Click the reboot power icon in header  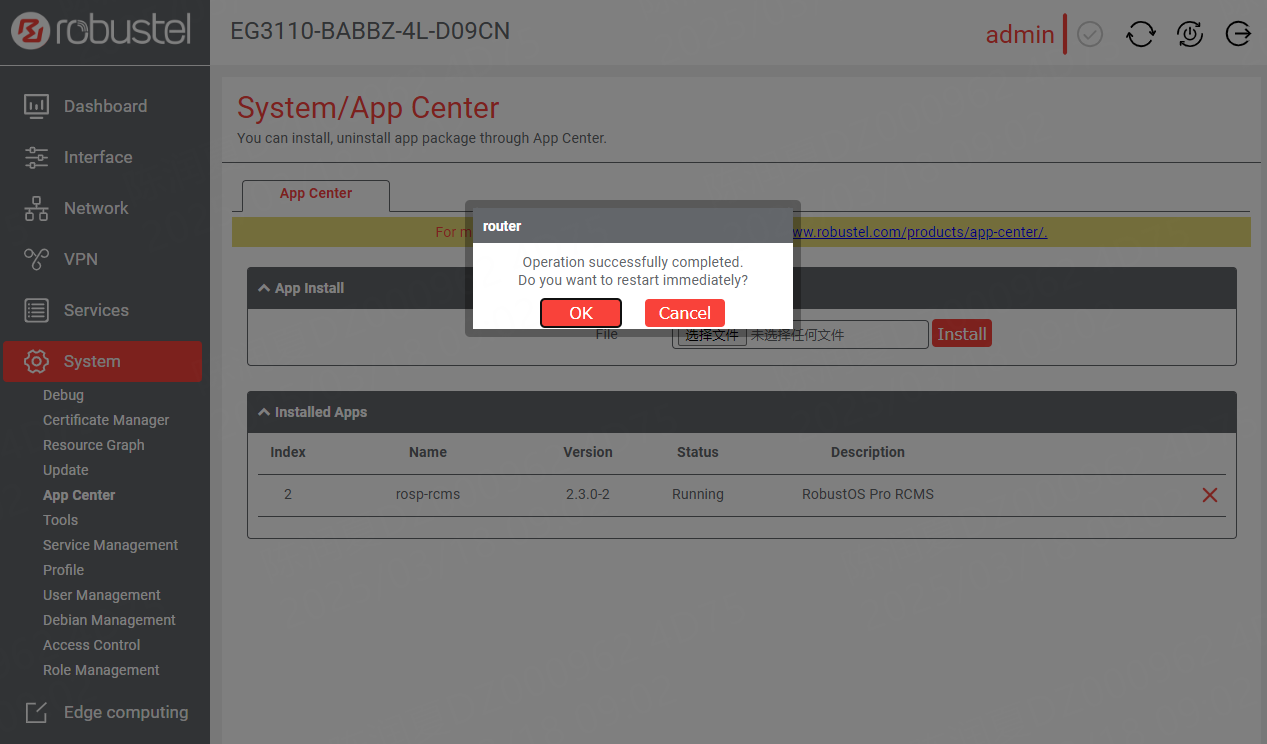1189,34
